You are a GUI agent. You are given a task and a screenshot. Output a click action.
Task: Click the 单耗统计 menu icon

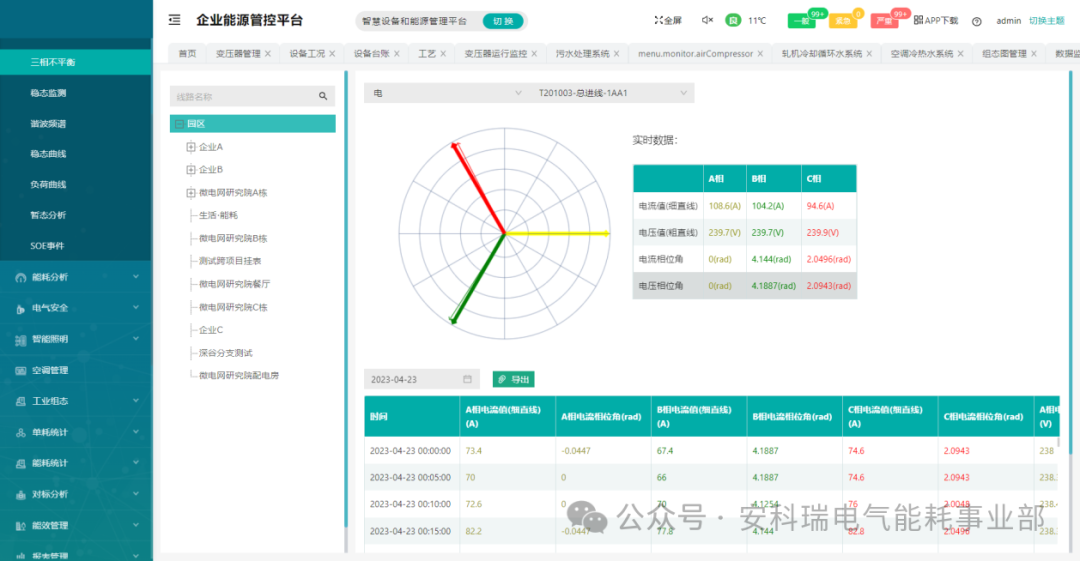(21, 433)
